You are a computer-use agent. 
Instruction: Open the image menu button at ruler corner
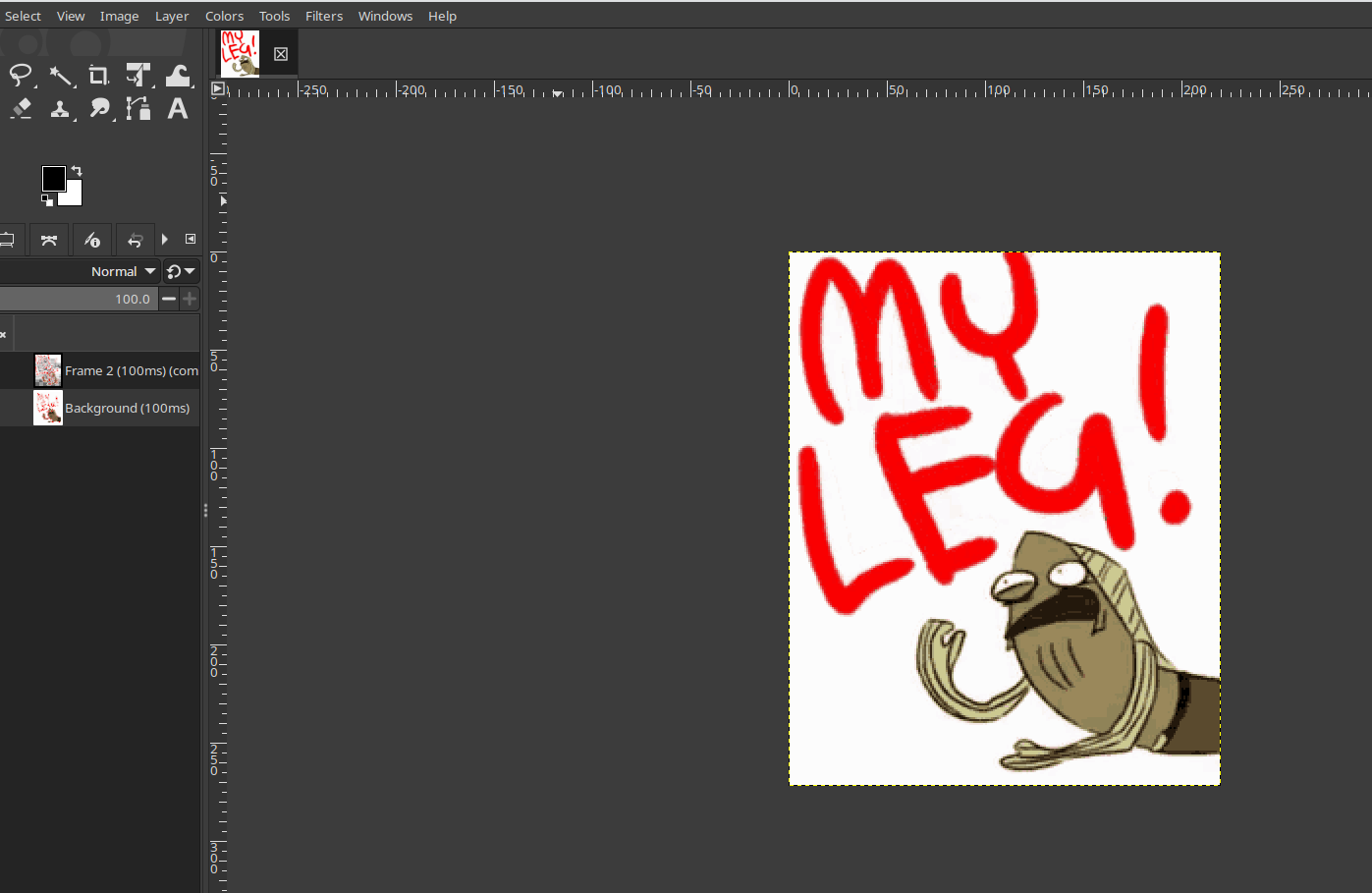pyautogui.click(x=218, y=88)
